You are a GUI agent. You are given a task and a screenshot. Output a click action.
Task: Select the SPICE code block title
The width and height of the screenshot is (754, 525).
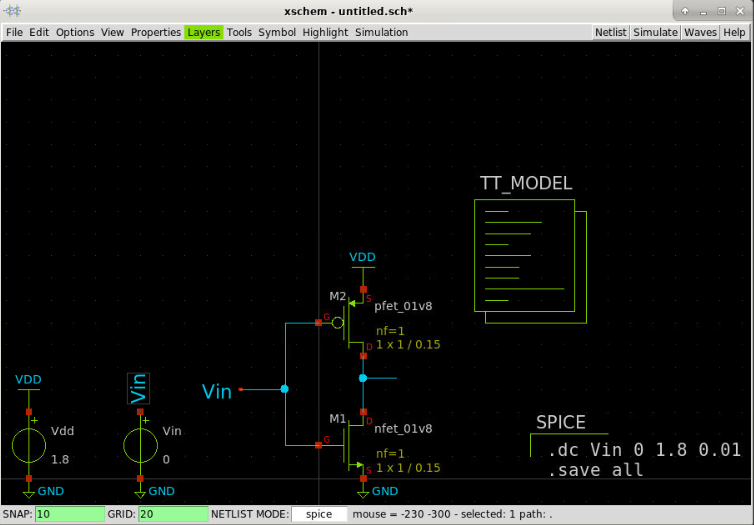561,423
